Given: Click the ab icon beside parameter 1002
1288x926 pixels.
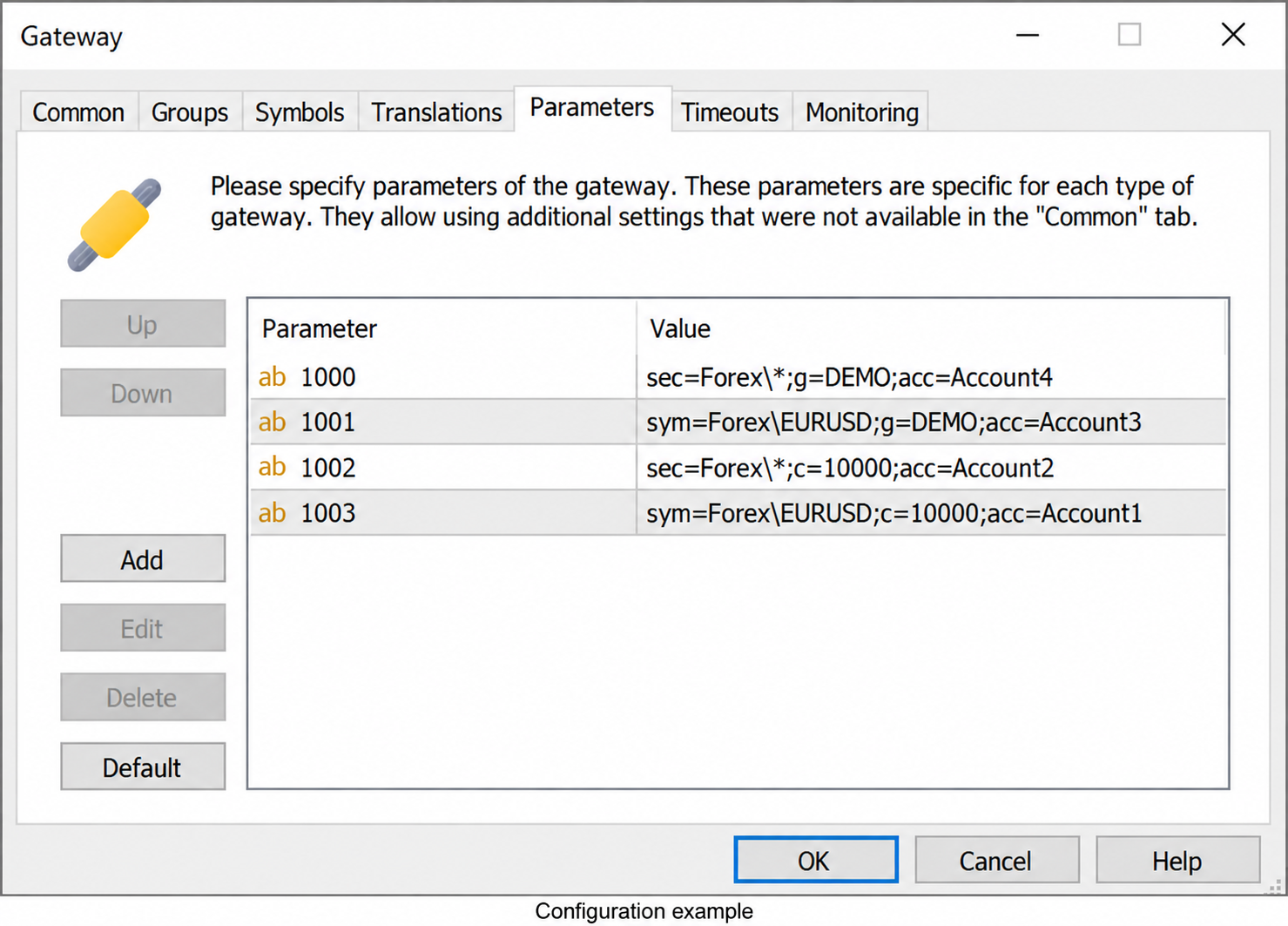Looking at the screenshot, I should (272, 468).
